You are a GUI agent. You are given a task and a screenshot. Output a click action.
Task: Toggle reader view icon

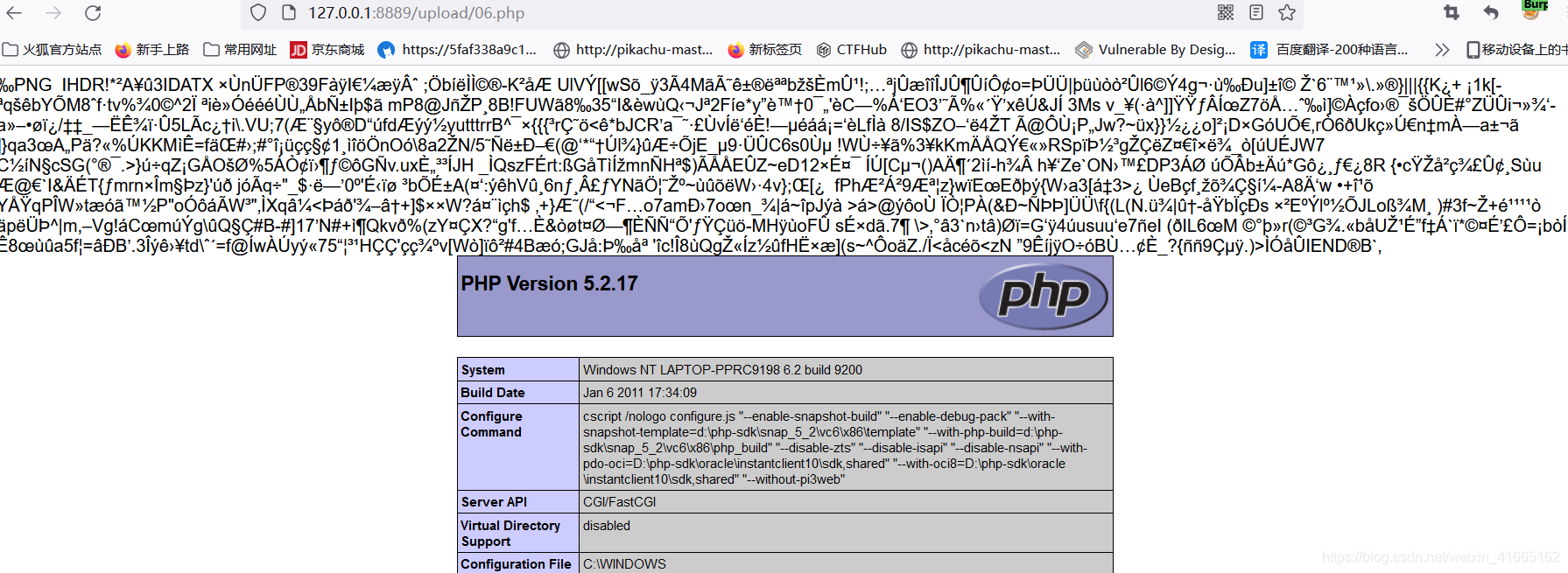pyautogui.click(x=1256, y=12)
